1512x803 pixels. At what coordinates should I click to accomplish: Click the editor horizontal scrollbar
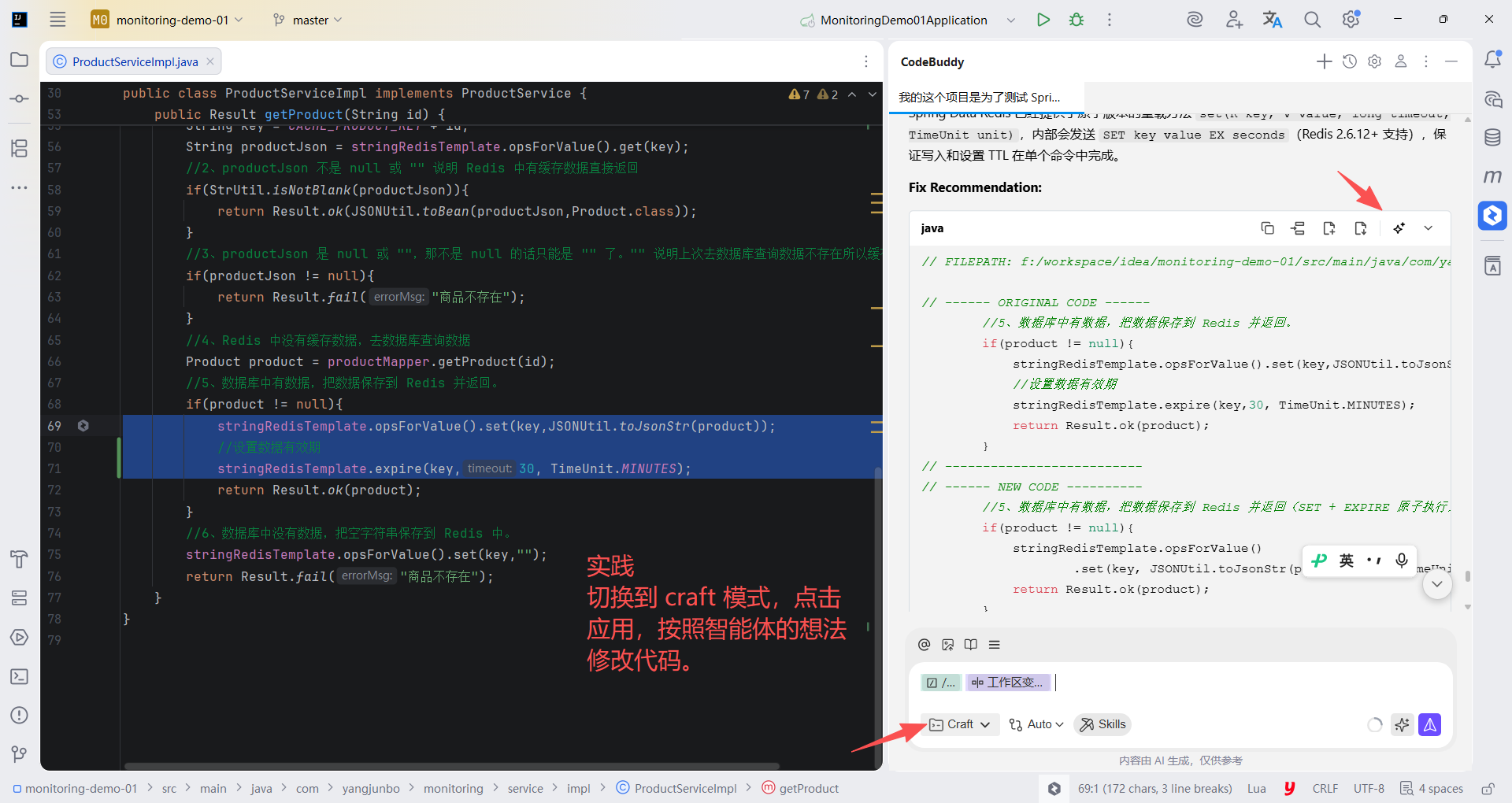pyautogui.click(x=451, y=766)
